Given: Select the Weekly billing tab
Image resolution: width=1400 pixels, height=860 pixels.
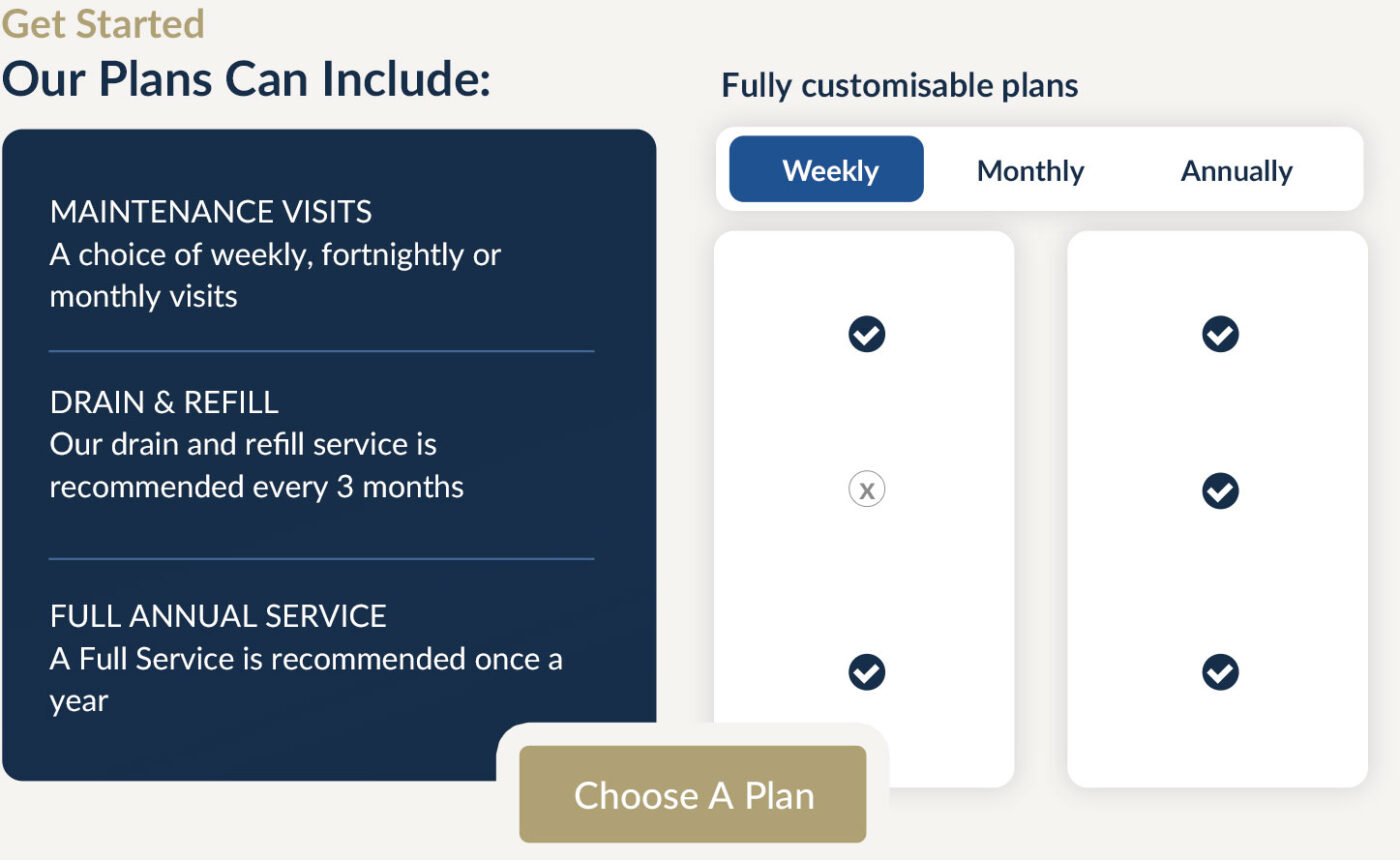Looking at the screenshot, I should click(827, 170).
